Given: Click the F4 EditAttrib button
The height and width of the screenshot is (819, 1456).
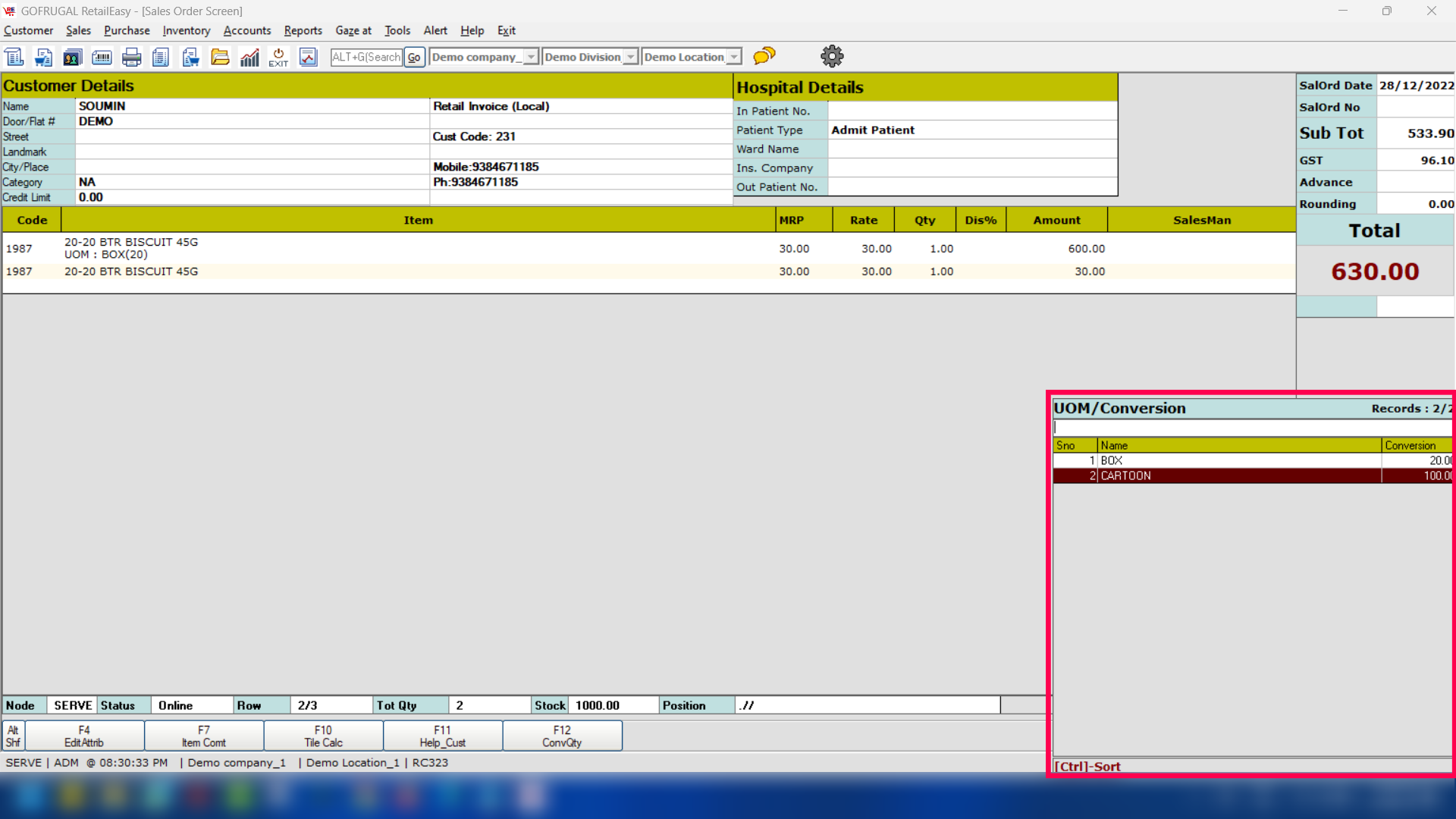Looking at the screenshot, I should click(83, 736).
